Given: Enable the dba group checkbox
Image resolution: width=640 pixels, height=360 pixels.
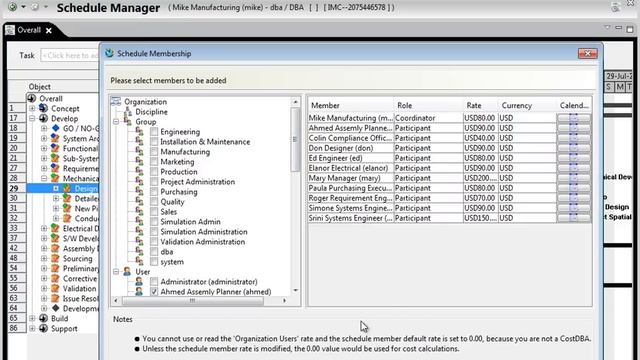Looking at the screenshot, I should coord(154,252).
